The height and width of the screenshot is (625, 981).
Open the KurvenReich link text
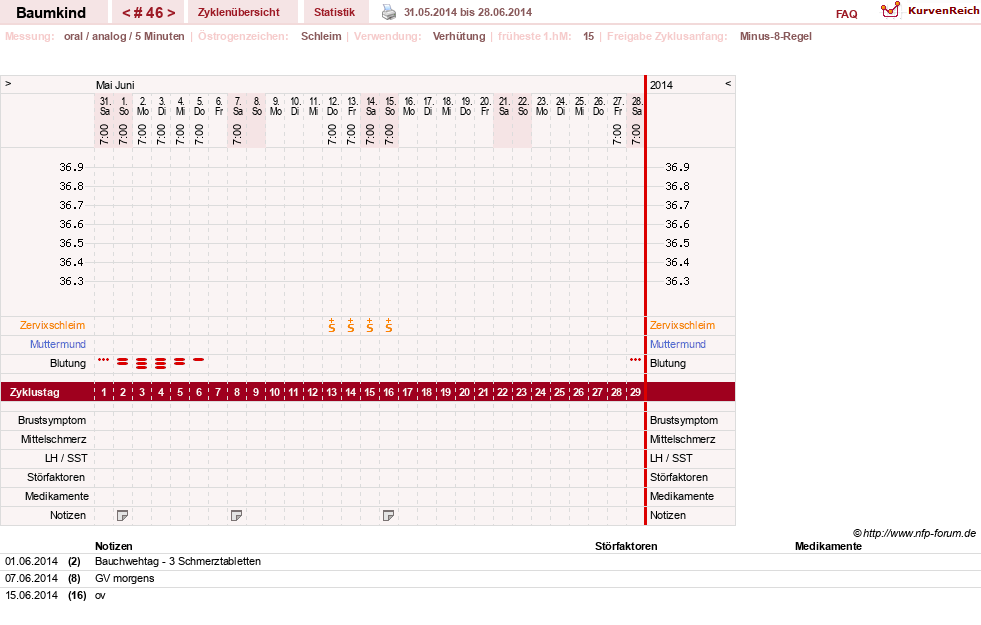(943, 11)
